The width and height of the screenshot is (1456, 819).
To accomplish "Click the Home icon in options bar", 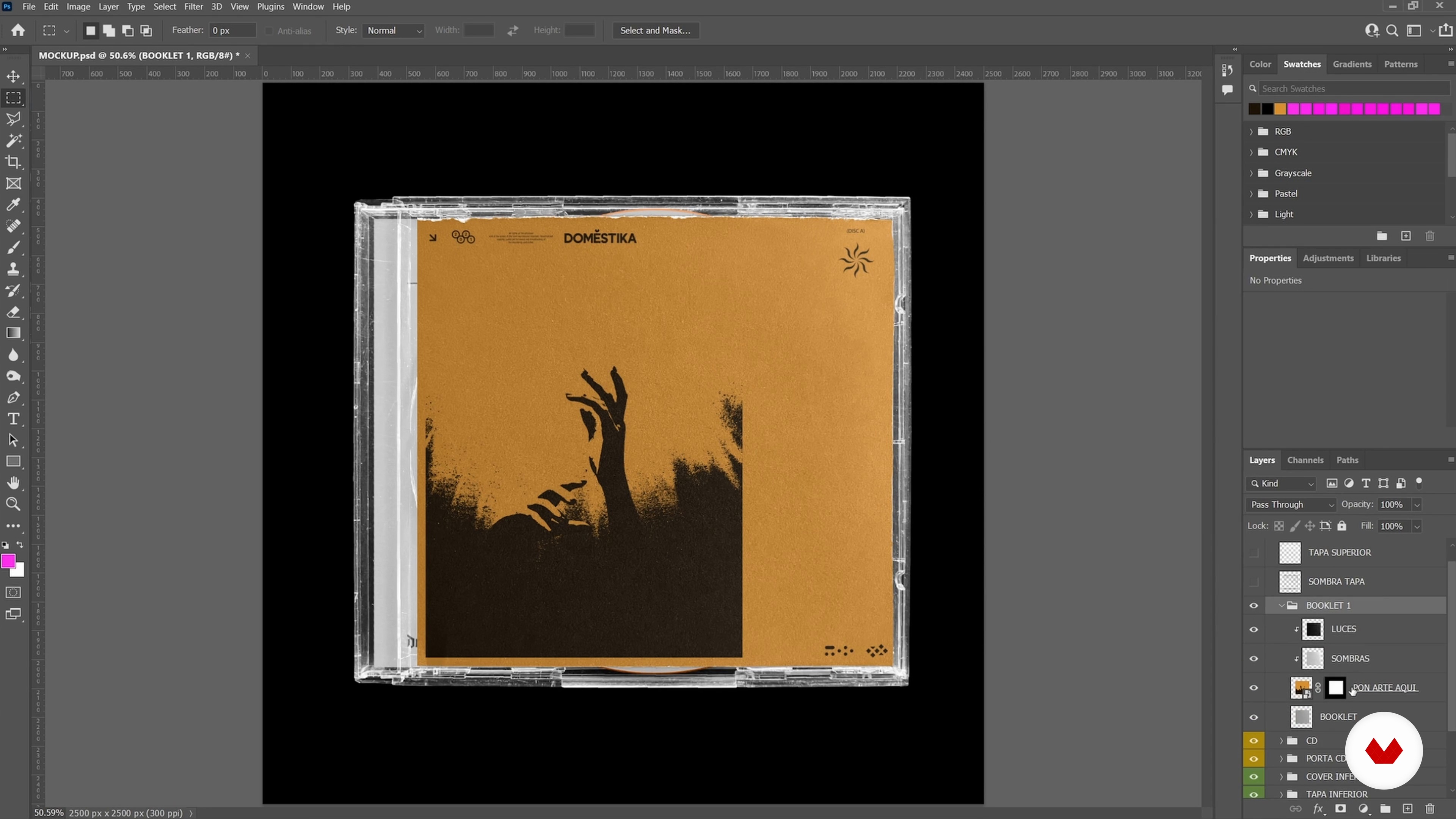I will click(x=18, y=30).
